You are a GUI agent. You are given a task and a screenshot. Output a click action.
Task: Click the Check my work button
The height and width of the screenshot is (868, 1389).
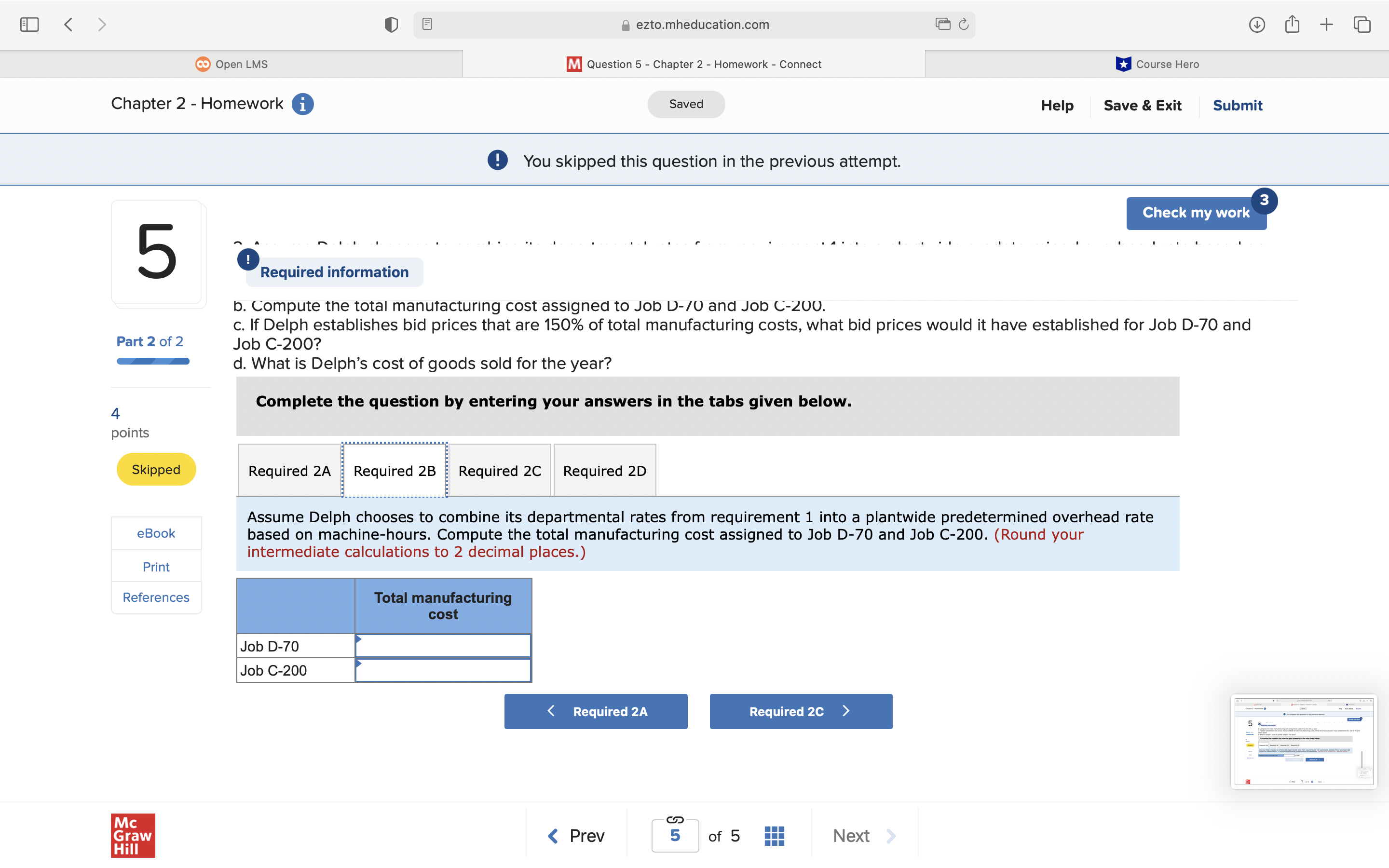click(x=1196, y=212)
